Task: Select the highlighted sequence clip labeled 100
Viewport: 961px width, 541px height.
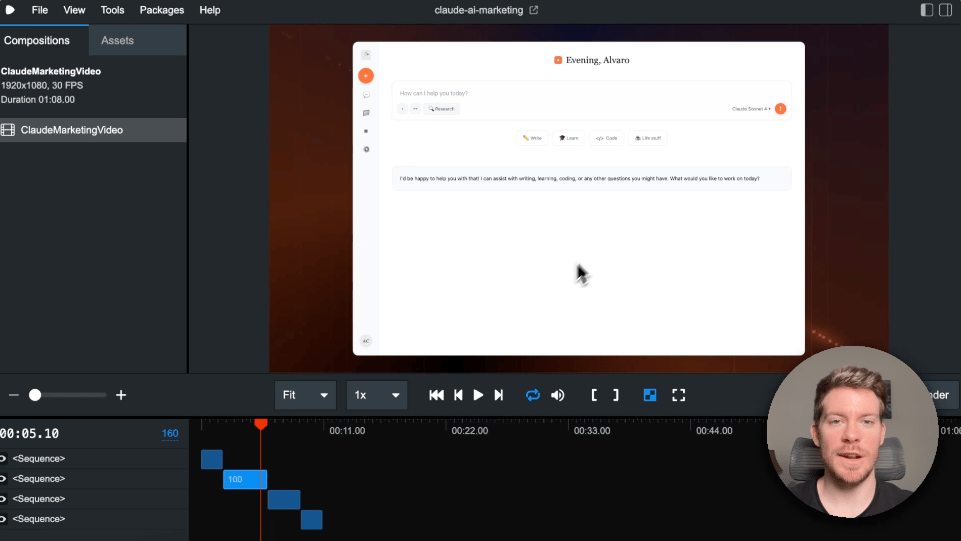Action: [245, 479]
